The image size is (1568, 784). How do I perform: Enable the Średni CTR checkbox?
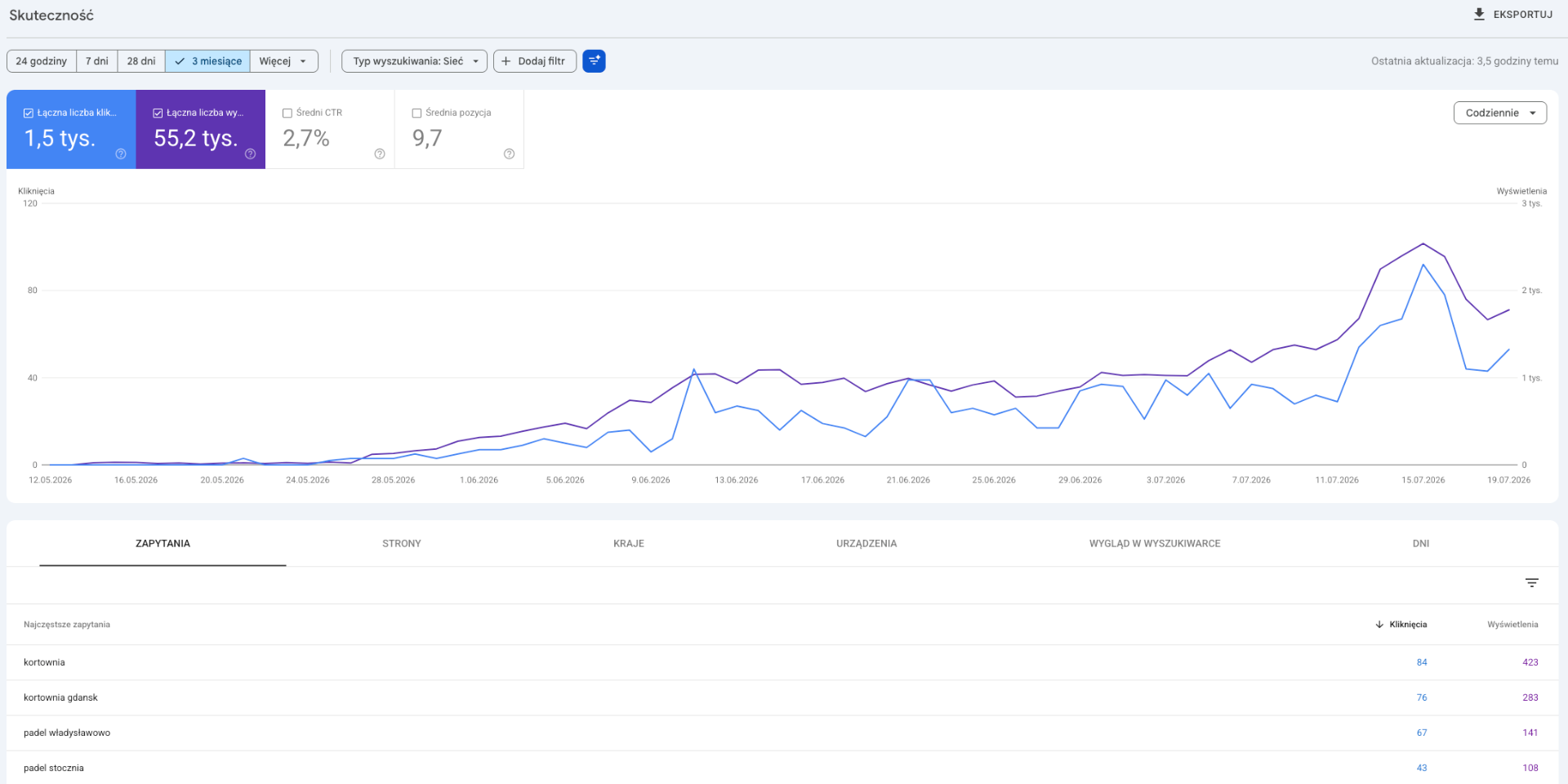(x=287, y=114)
